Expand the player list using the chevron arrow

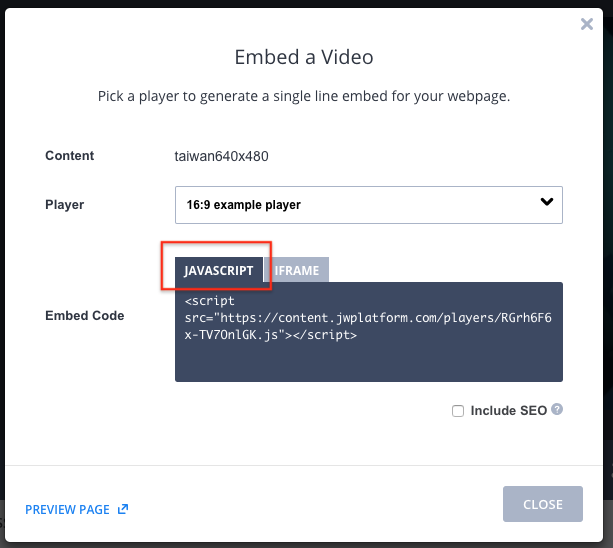547,202
